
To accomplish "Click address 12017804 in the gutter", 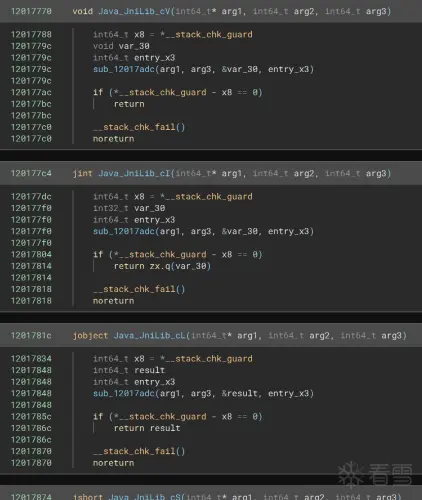I will (31, 254).
